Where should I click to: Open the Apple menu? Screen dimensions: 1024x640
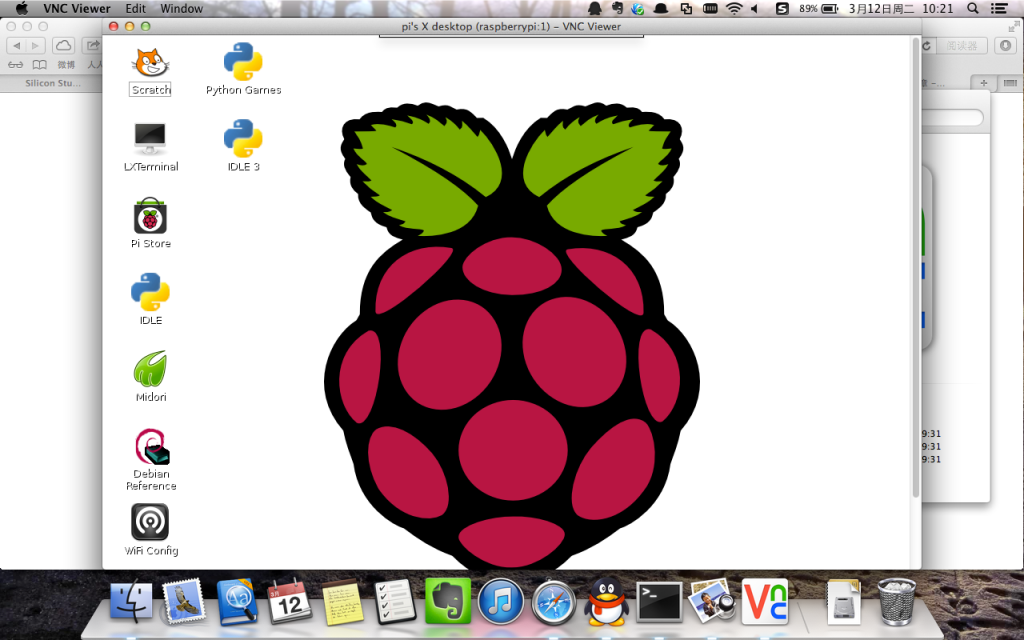click(21, 8)
